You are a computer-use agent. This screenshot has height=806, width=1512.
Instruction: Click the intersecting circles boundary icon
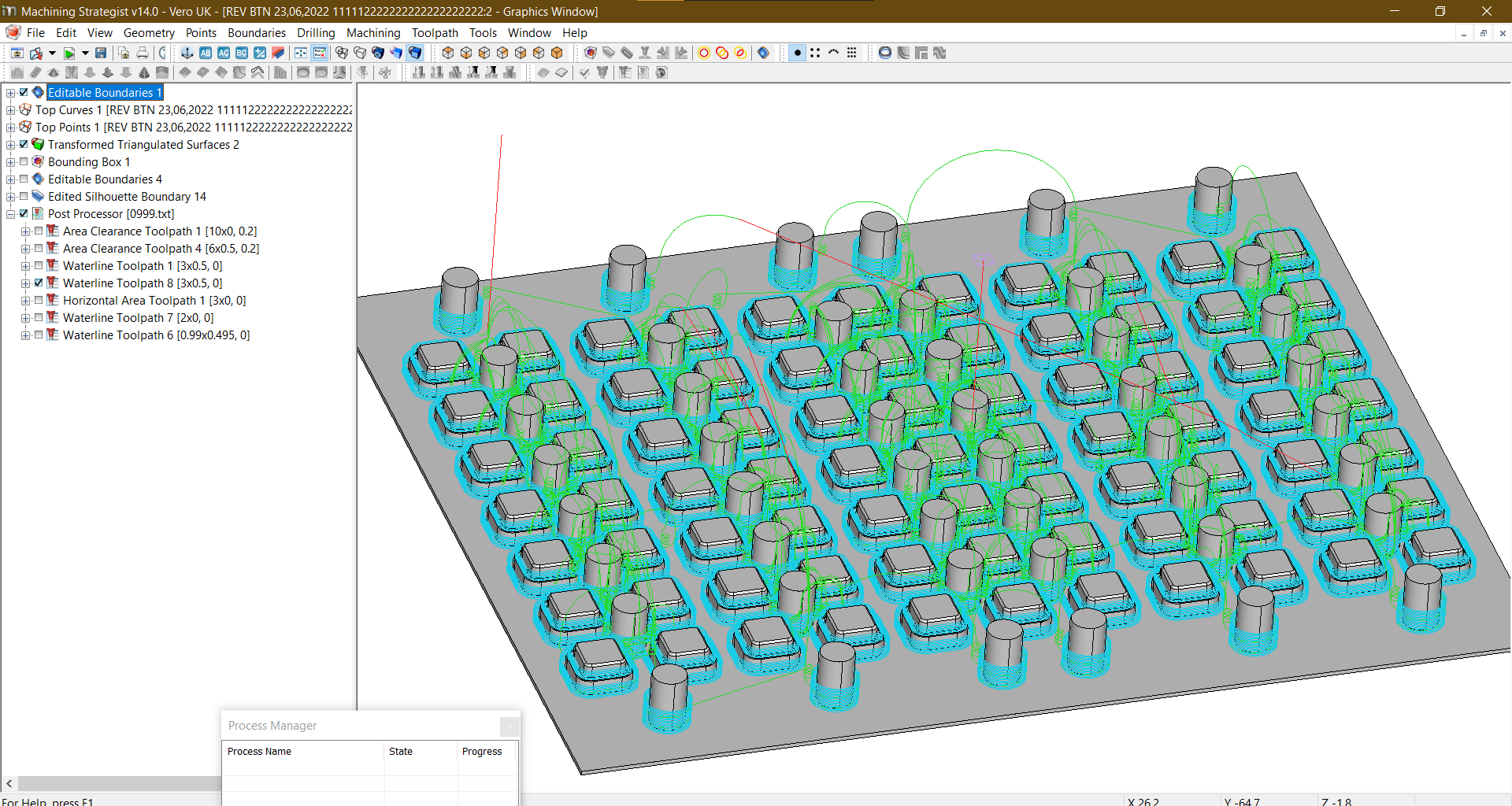point(740,53)
